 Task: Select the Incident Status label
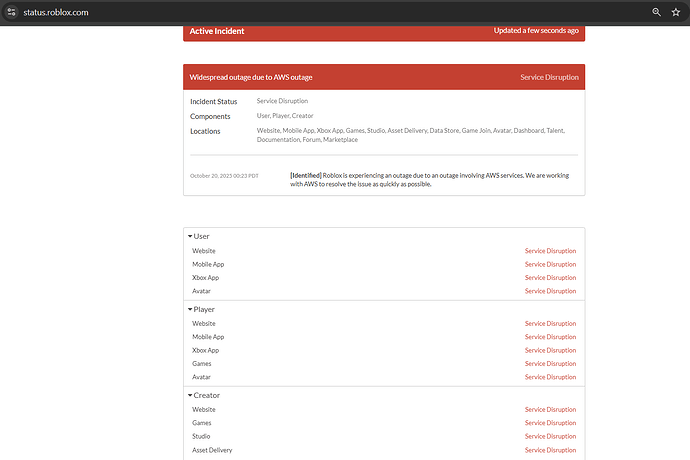[x=213, y=101]
